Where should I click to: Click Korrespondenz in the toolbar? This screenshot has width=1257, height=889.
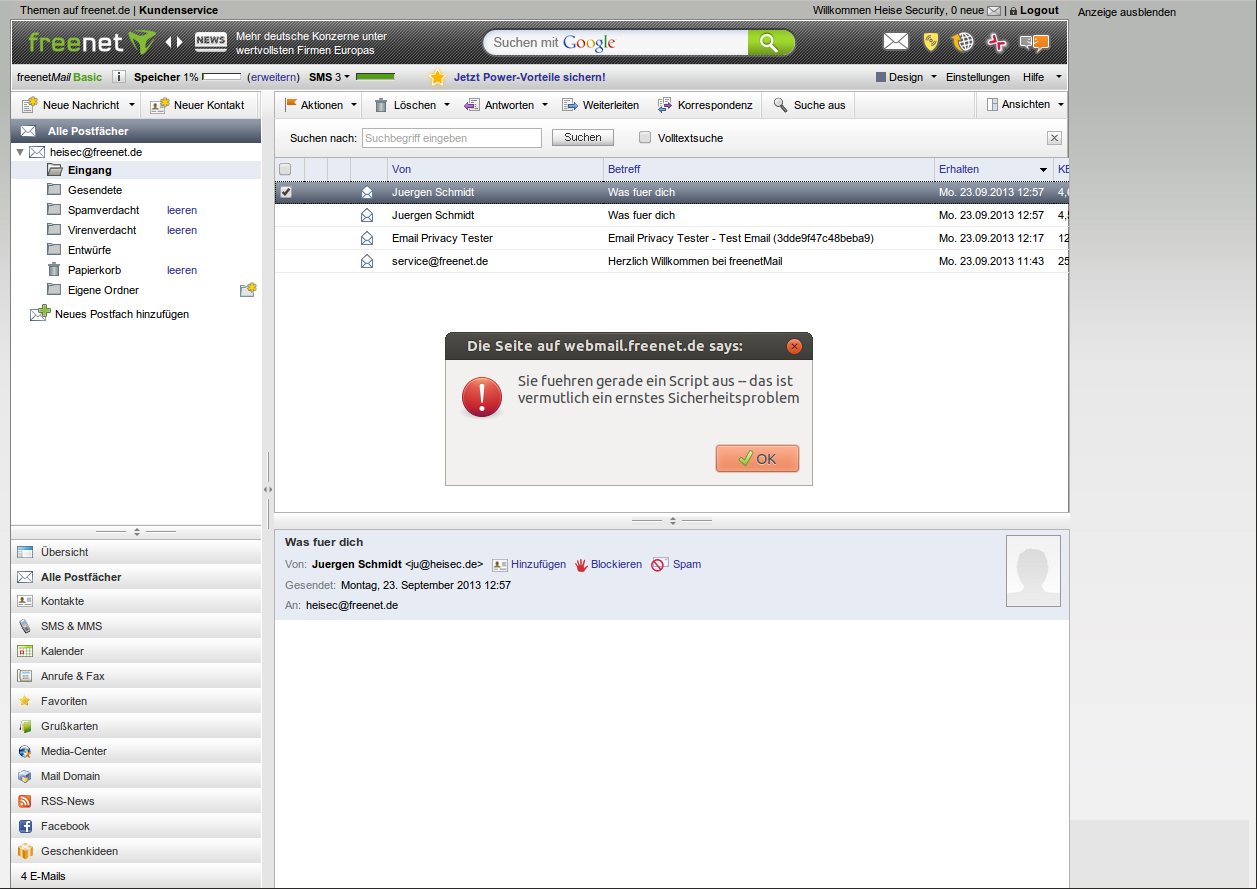point(705,105)
